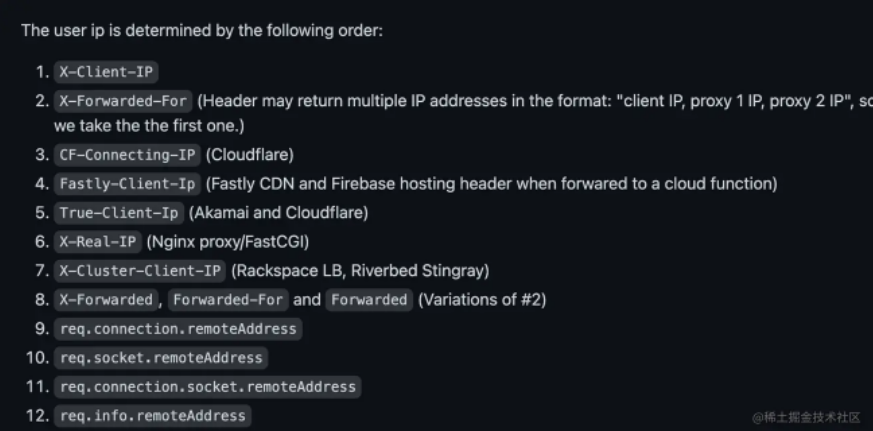873x431 pixels.
Task: Click the X-Cluster-Client-IP code label
Action: (x=140, y=271)
